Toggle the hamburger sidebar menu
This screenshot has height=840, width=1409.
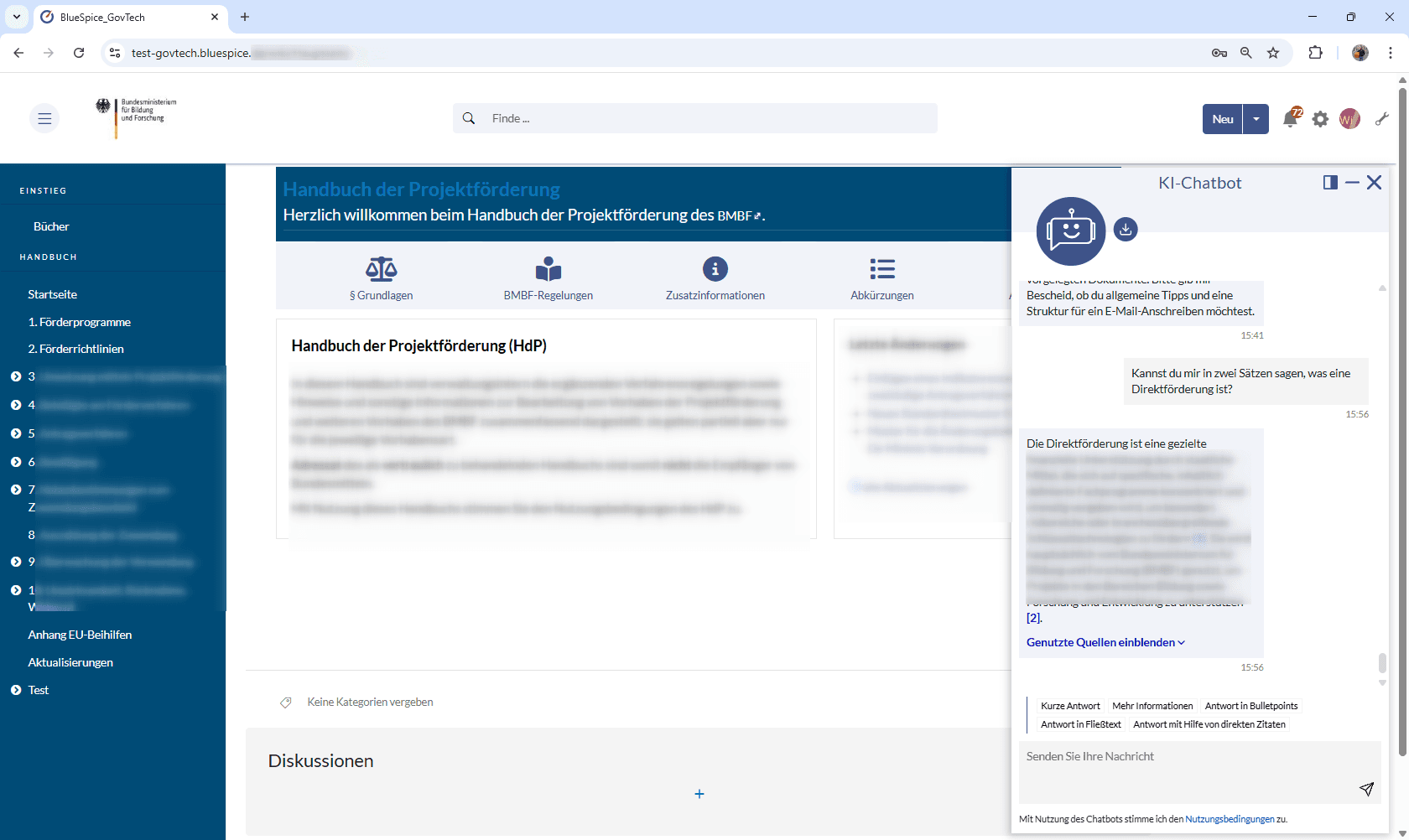pyautogui.click(x=44, y=119)
